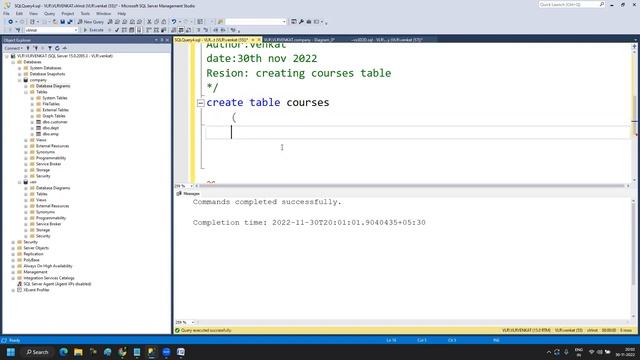Screen dimensions: 640x360
Task: Select SQL Server Agent node
Action: coord(57,284)
